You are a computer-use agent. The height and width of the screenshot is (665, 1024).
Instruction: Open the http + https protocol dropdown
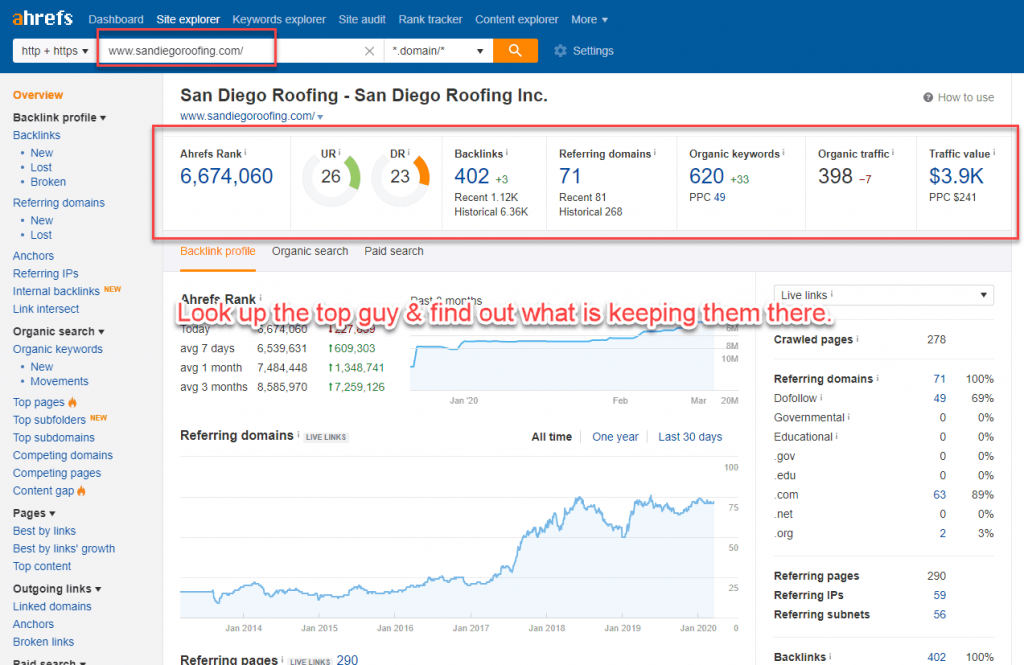tap(53, 51)
